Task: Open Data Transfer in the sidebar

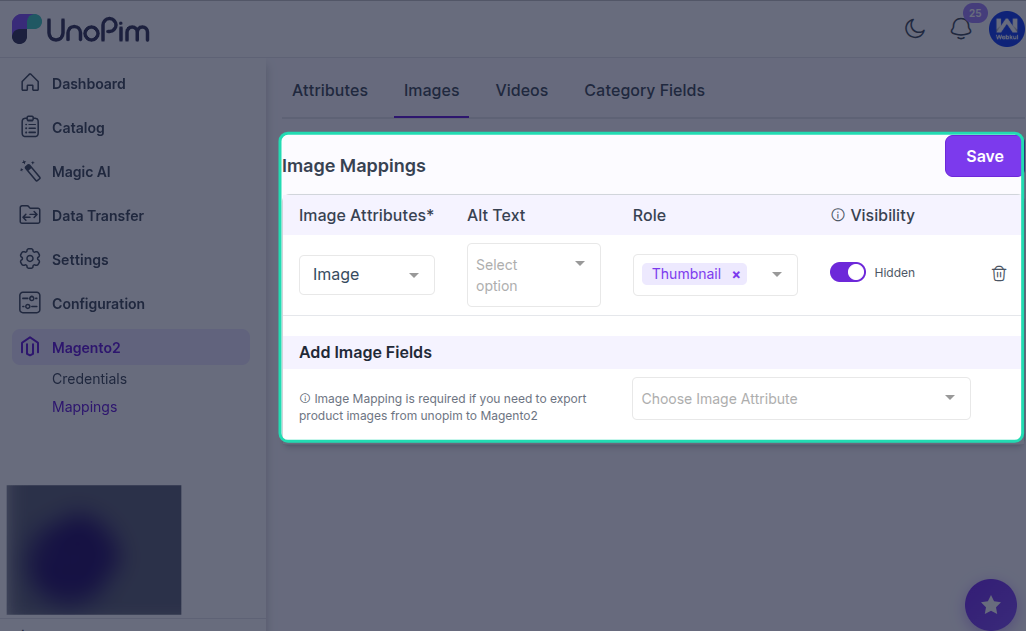Action: (x=97, y=215)
